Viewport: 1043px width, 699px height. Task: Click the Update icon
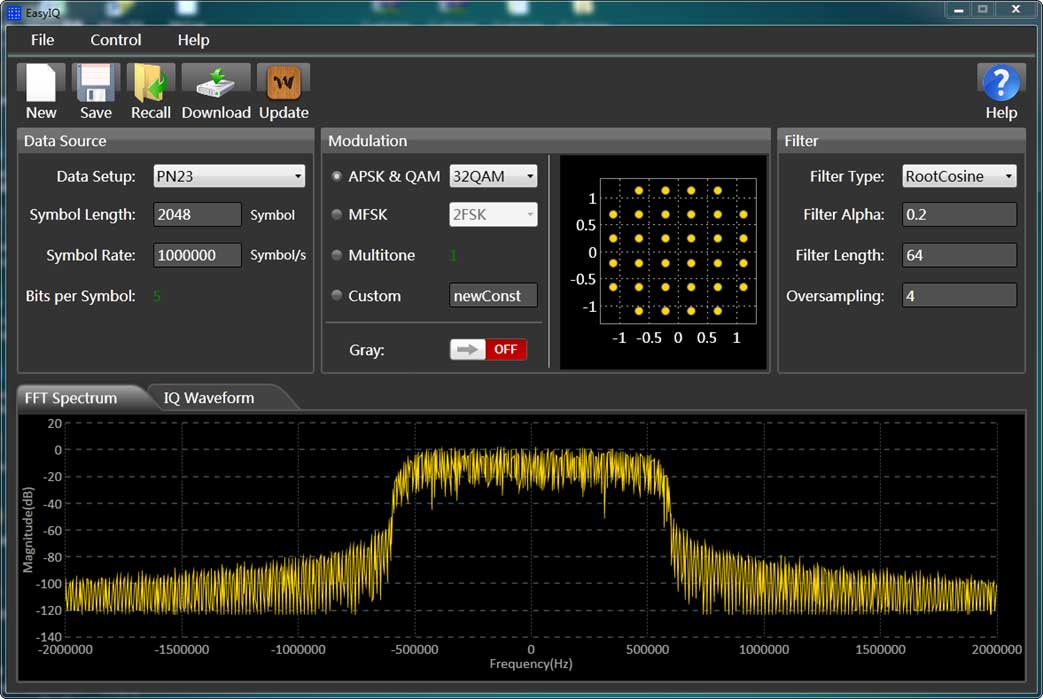(x=283, y=83)
